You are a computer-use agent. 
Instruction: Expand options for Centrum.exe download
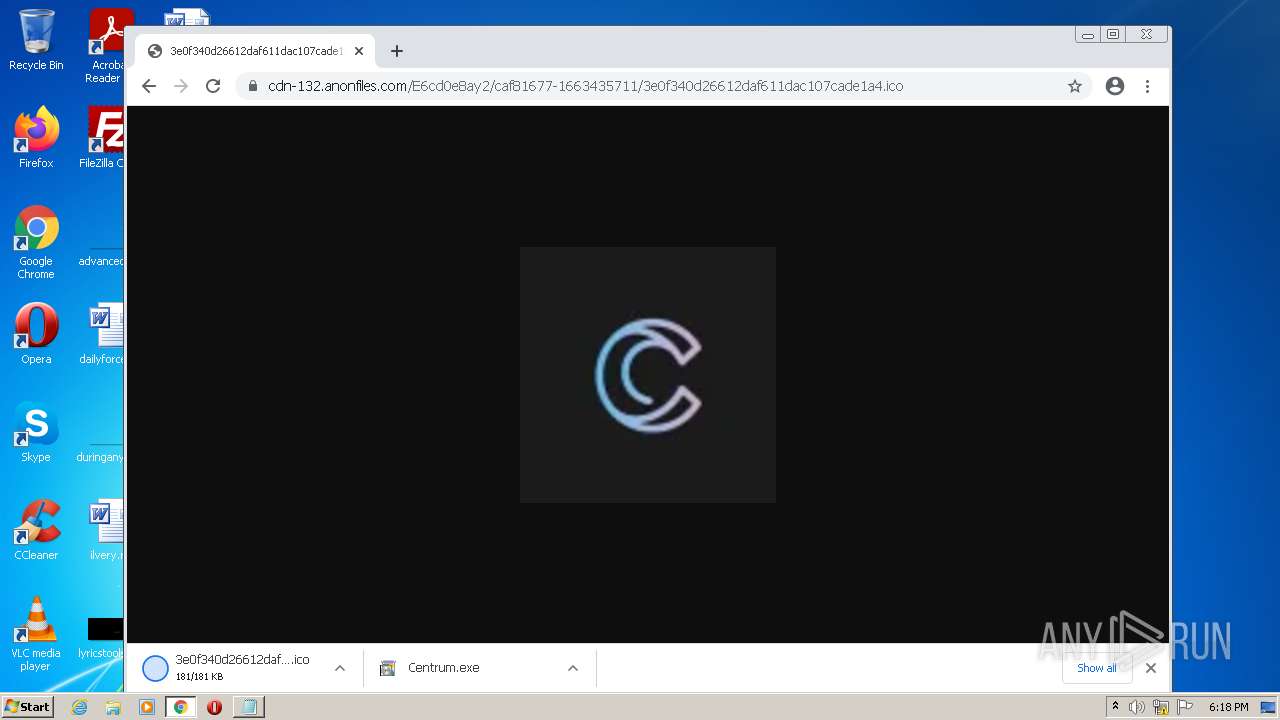pyautogui.click(x=573, y=668)
